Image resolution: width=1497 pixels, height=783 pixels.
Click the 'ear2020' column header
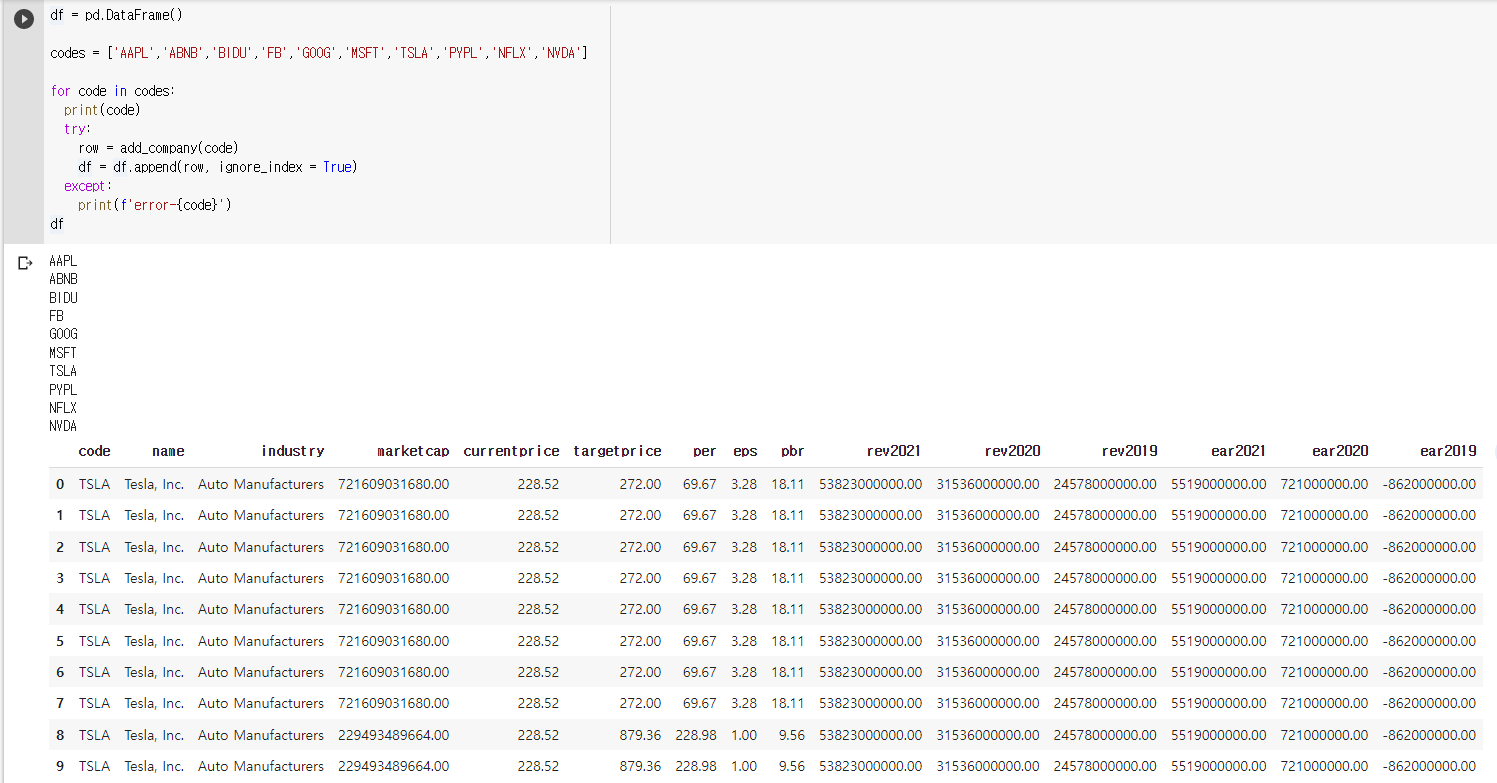point(1340,451)
